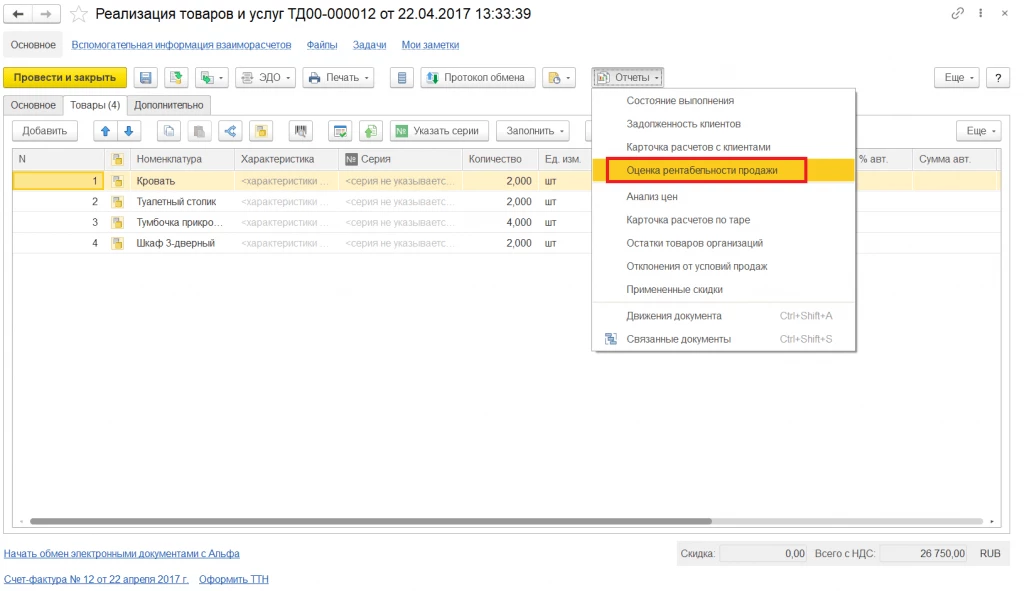Open the Еще menu of the goods table
This screenshot has width=1024, height=591.
pos(979,131)
